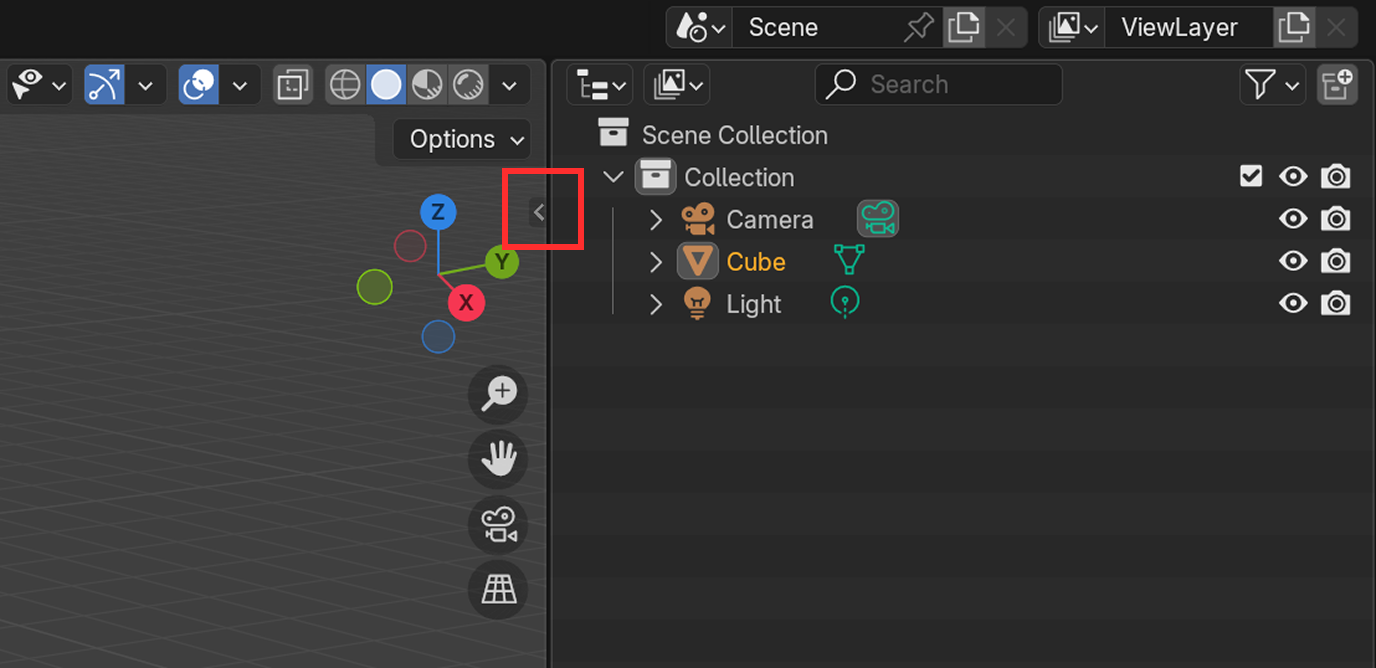The image size is (1376, 668).
Task: Switch to solid shading
Action: click(x=386, y=85)
